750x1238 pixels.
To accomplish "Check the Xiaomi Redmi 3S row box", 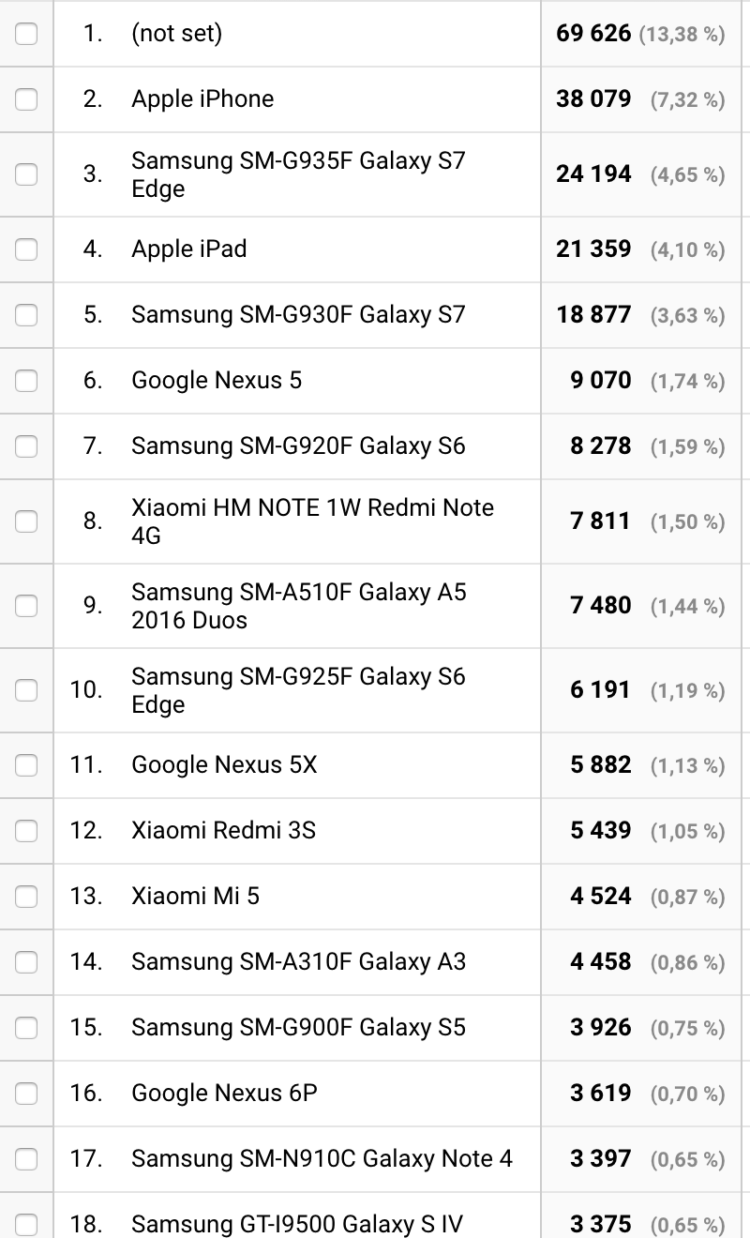I will coord(26,830).
